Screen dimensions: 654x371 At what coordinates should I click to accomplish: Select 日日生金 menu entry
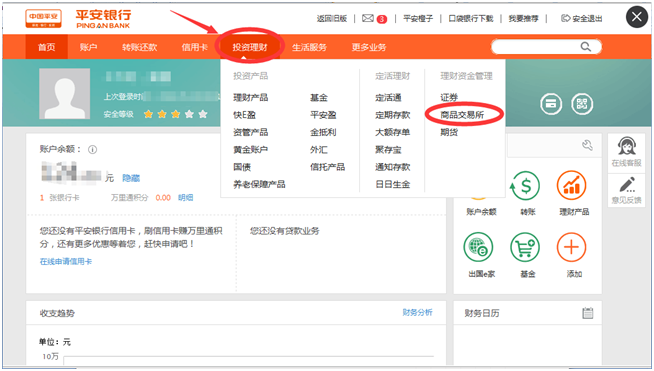392,184
